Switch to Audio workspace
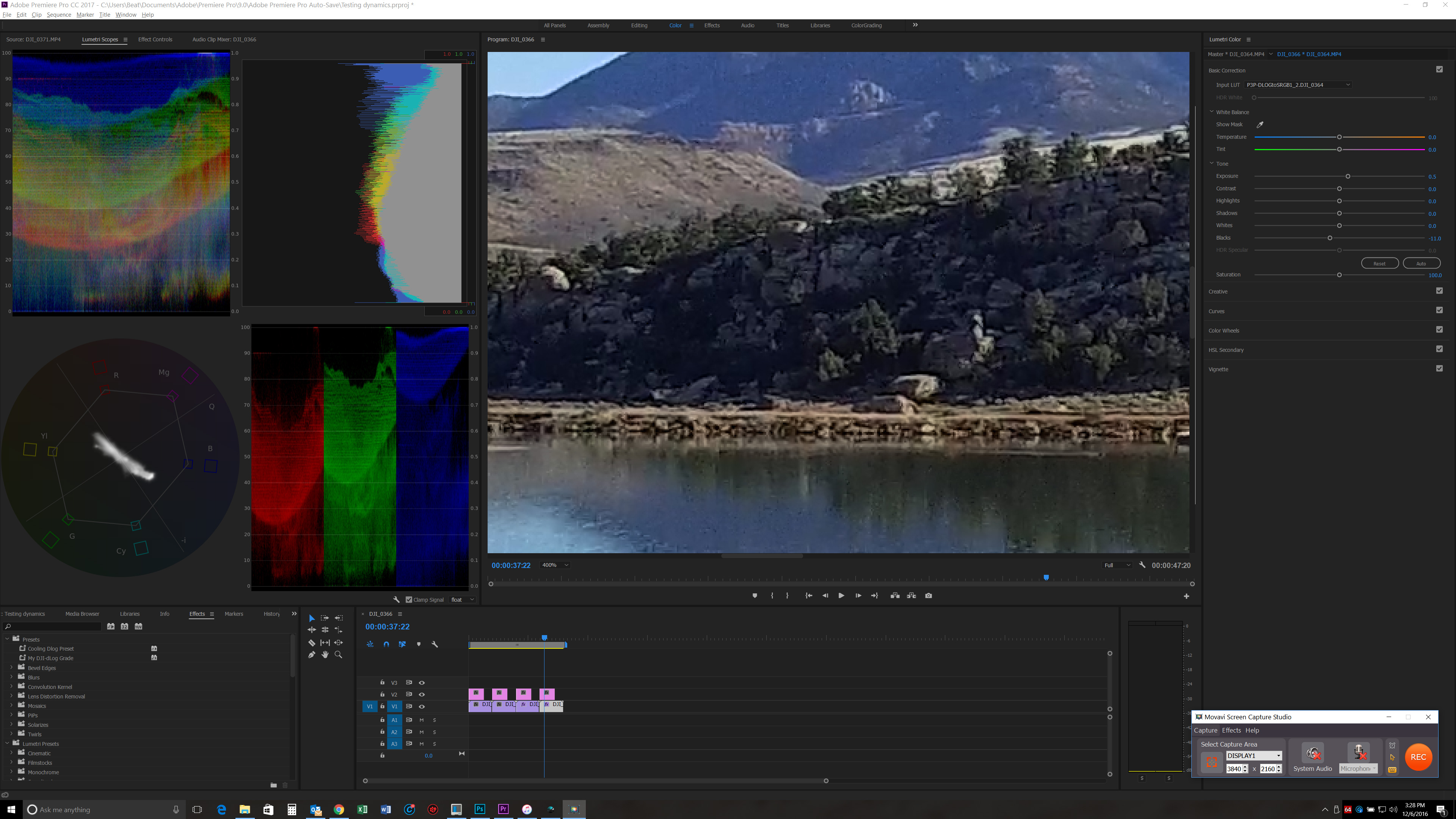 pyautogui.click(x=747, y=25)
